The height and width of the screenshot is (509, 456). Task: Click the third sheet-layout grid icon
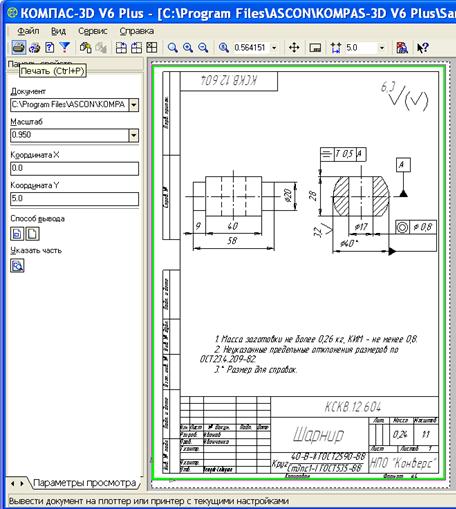click(152, 48)
